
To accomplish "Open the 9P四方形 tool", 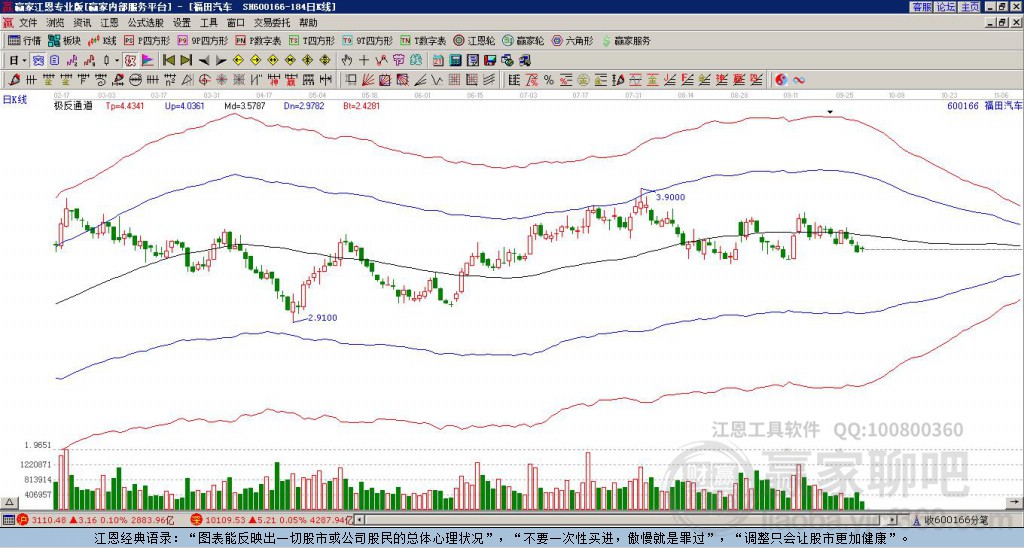I will (x=202, y=40).
